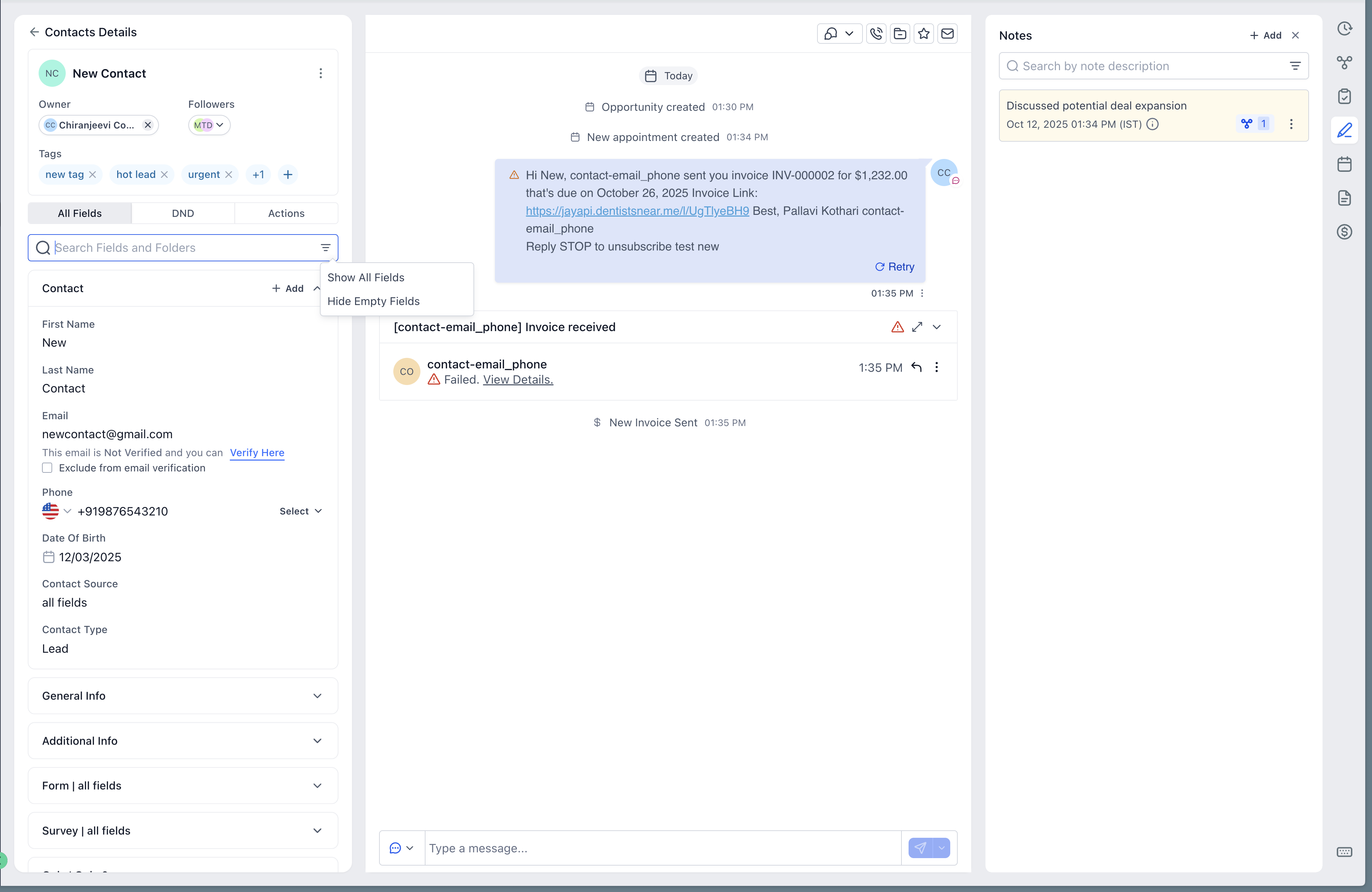Image resolution: width=1372 pixels, height=892 pixels.
Task: Switch to the DND tab
Action: 183,214
